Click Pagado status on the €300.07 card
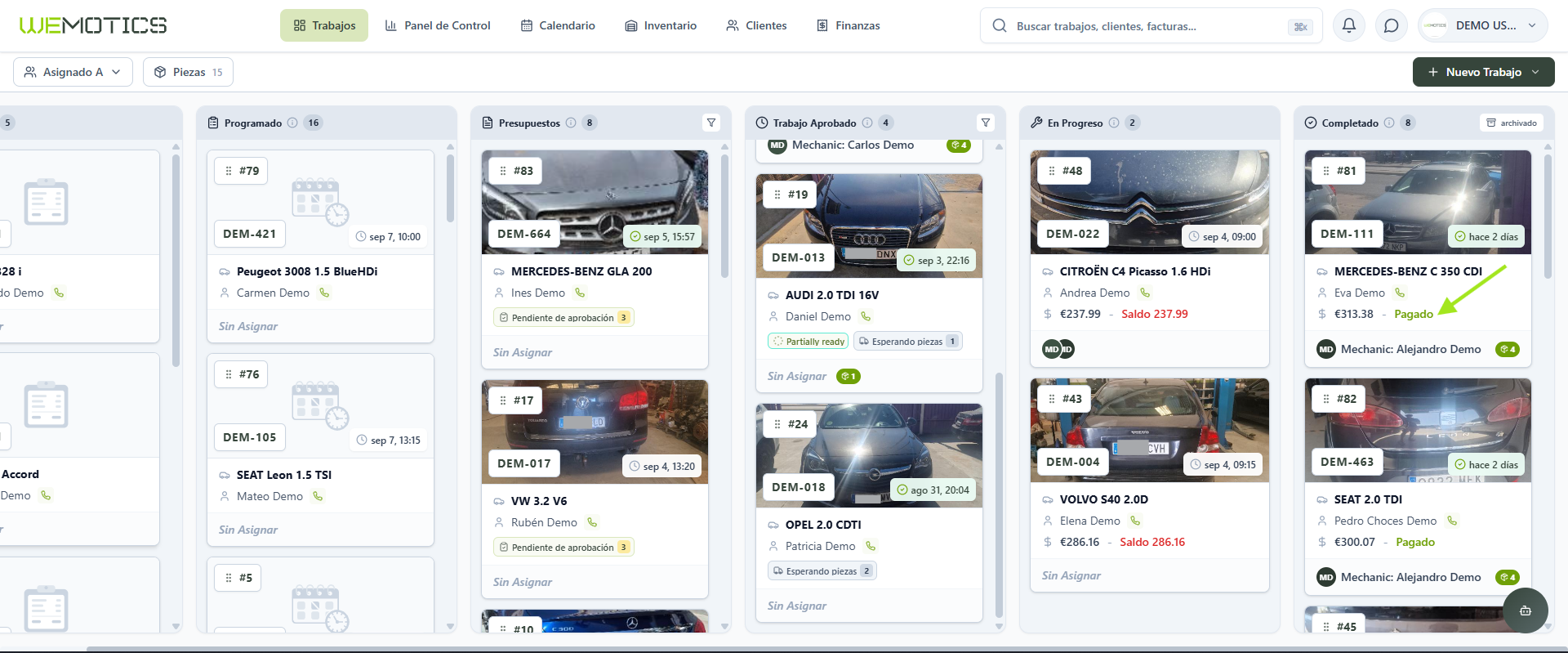Screen dimensions: 1568x653 pyautogui.click(x=1415, y=542)
